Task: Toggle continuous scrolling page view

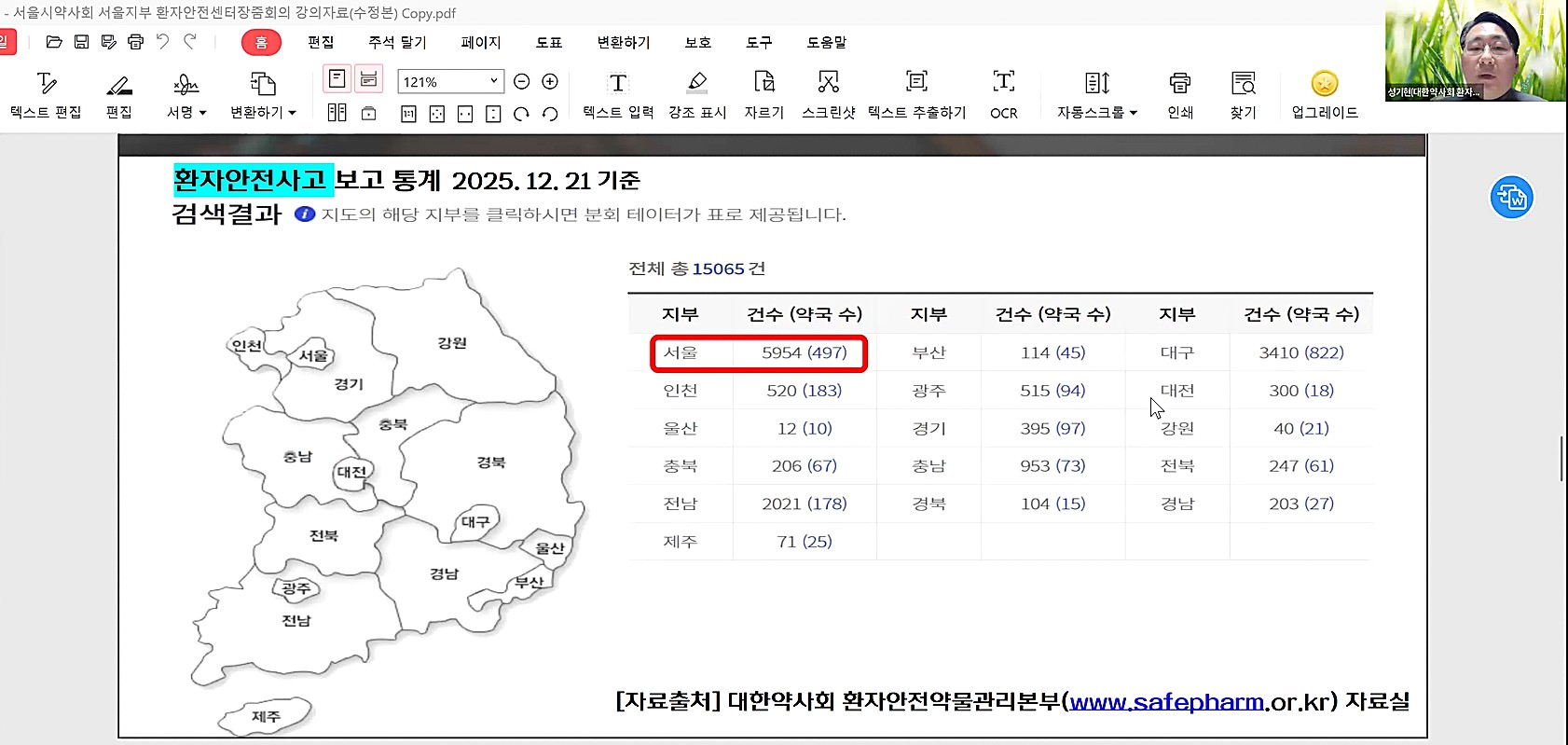Action: (x=369, y=79)
